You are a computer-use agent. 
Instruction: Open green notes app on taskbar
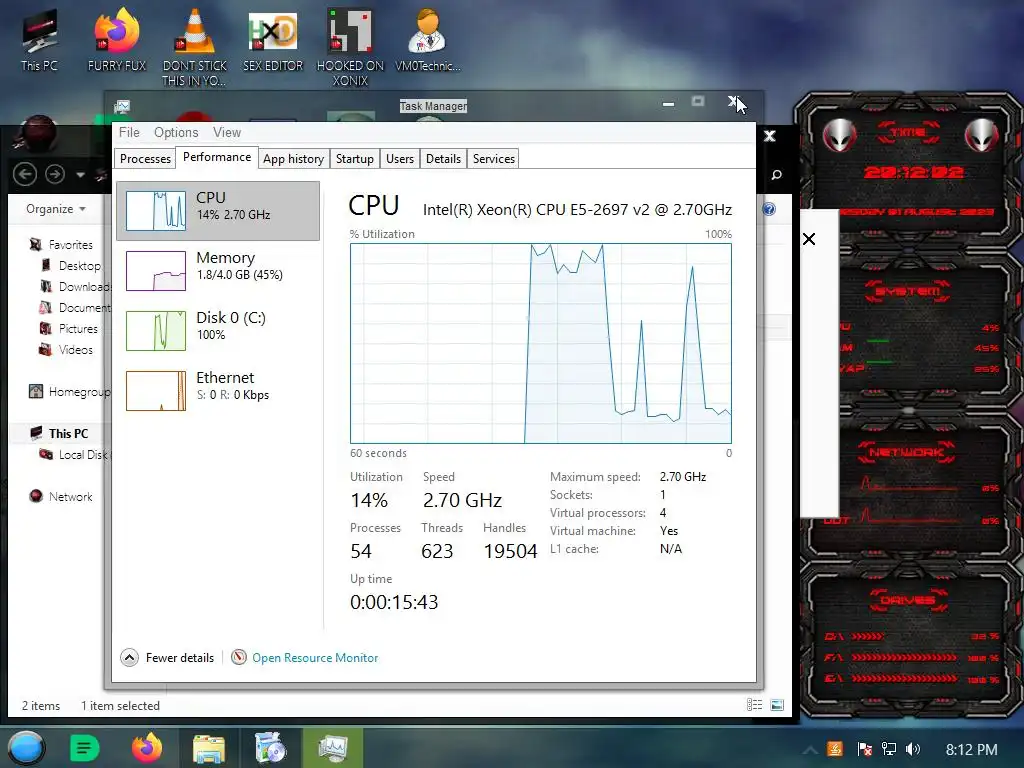84,748
